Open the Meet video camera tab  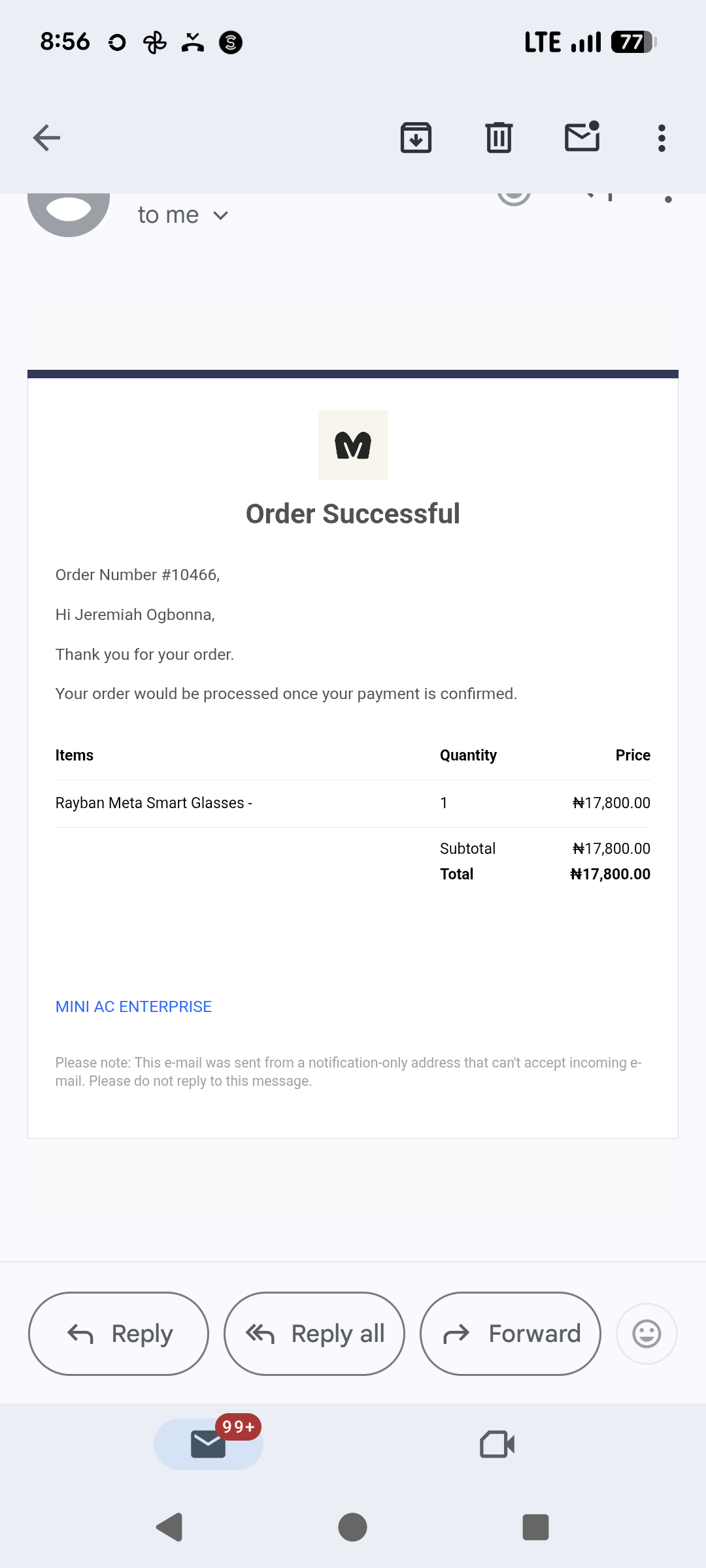click(497, 1445)
